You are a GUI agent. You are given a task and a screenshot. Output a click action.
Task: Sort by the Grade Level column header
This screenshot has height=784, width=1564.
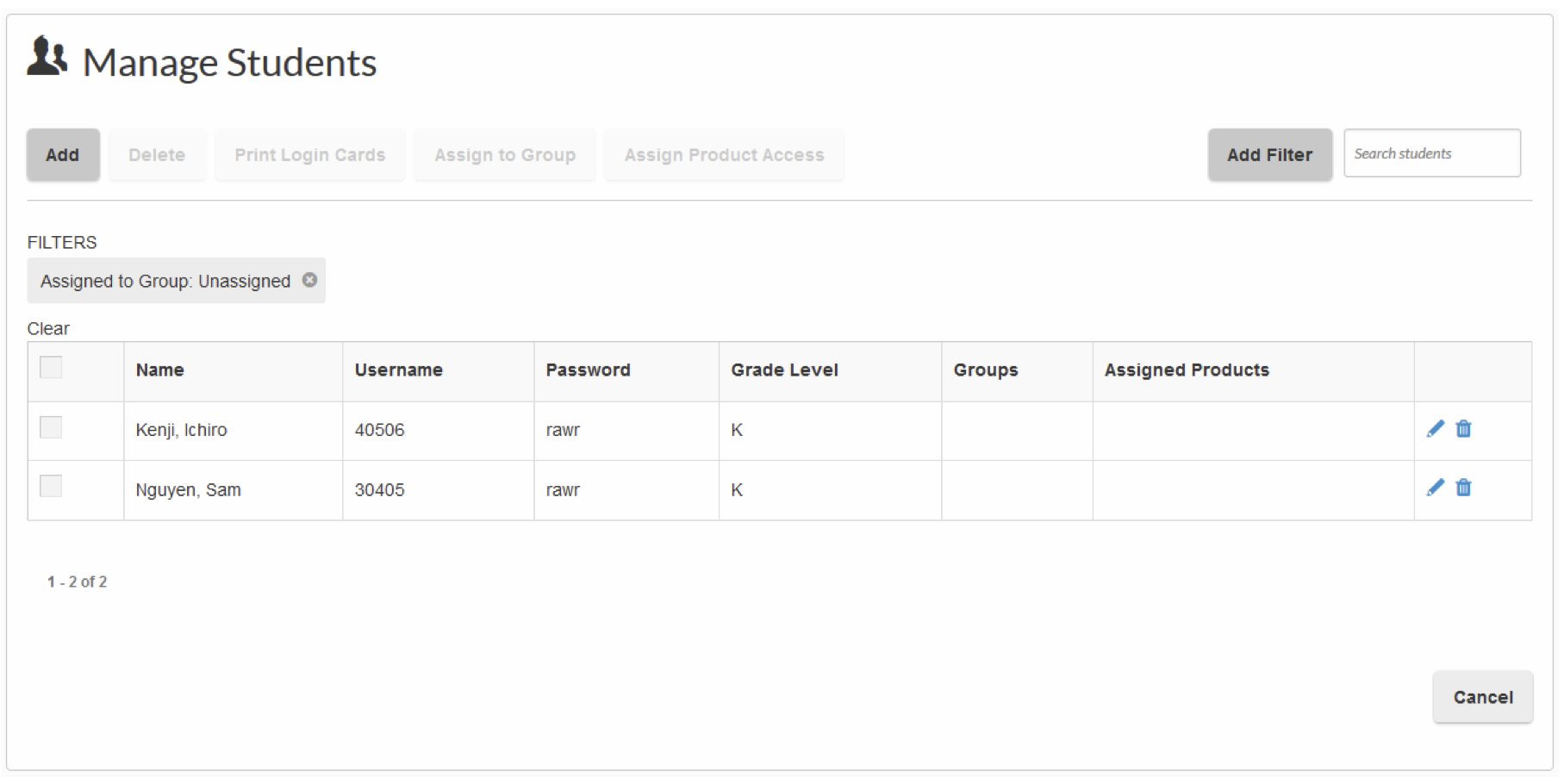(x=784, y=370)
